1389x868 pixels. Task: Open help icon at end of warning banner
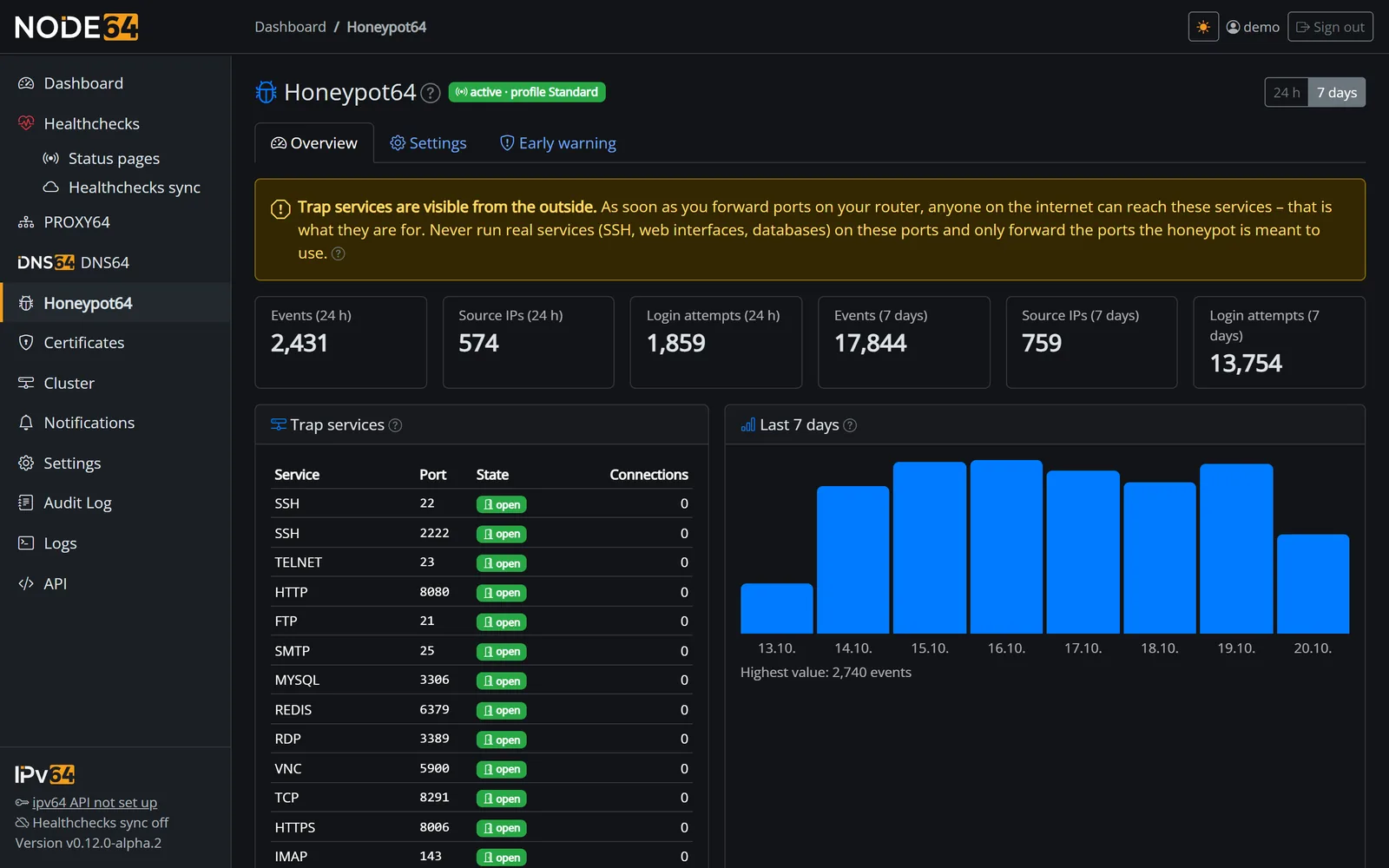339,253
